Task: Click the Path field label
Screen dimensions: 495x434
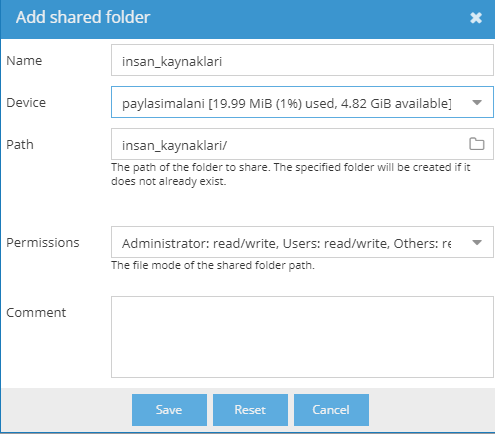Action: click(x=20, y=145)
